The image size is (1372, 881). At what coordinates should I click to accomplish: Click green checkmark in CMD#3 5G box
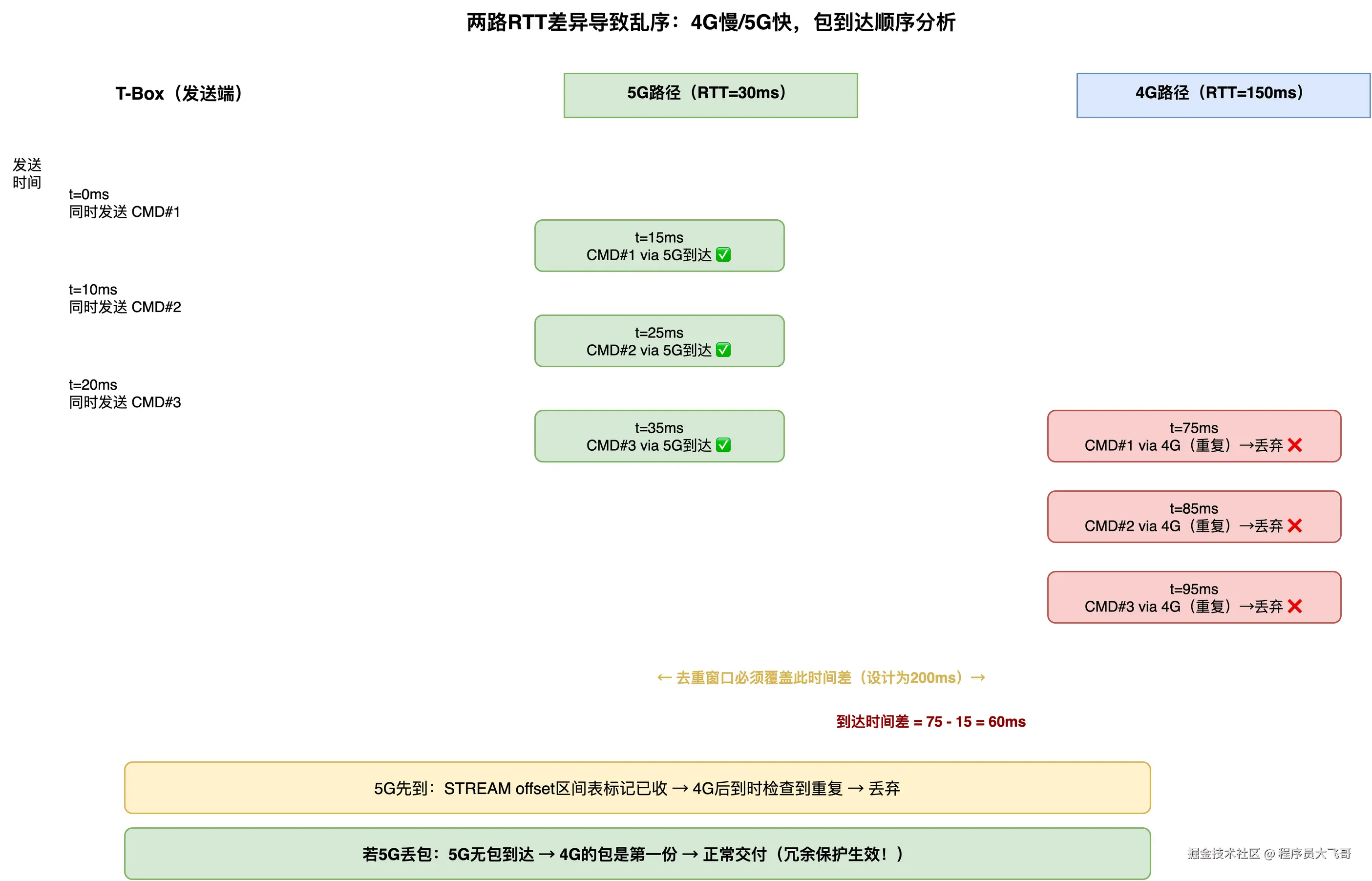pyautogui.click(x=723, y=445)
